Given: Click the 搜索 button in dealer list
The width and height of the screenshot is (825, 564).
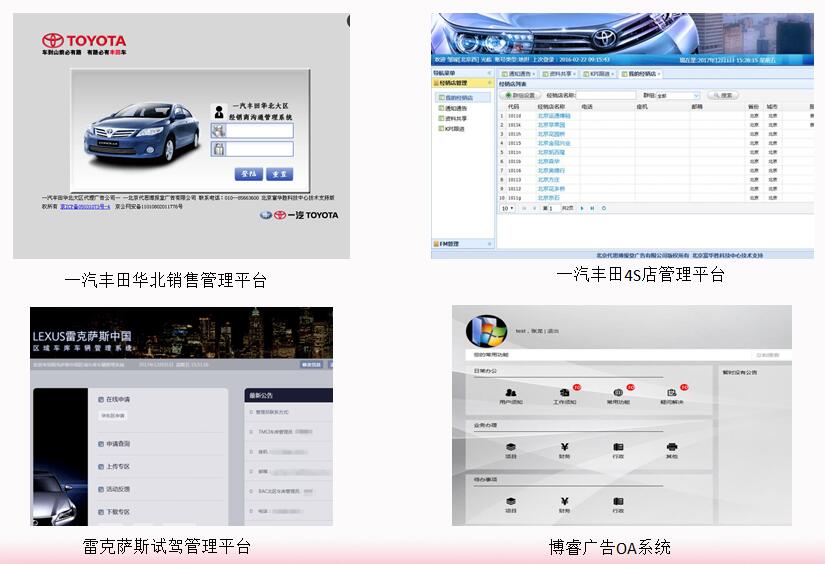Looking at the screenshot, I should [723, 95].
